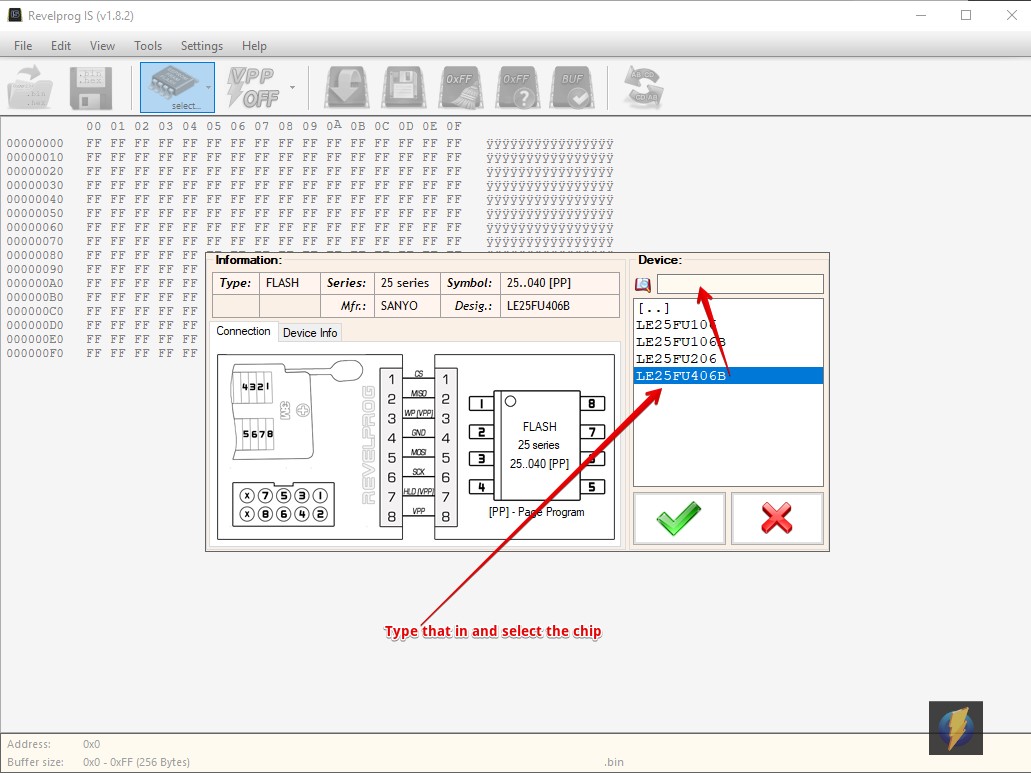
Task: Open the Tools menu
Action: pos(148,45)
